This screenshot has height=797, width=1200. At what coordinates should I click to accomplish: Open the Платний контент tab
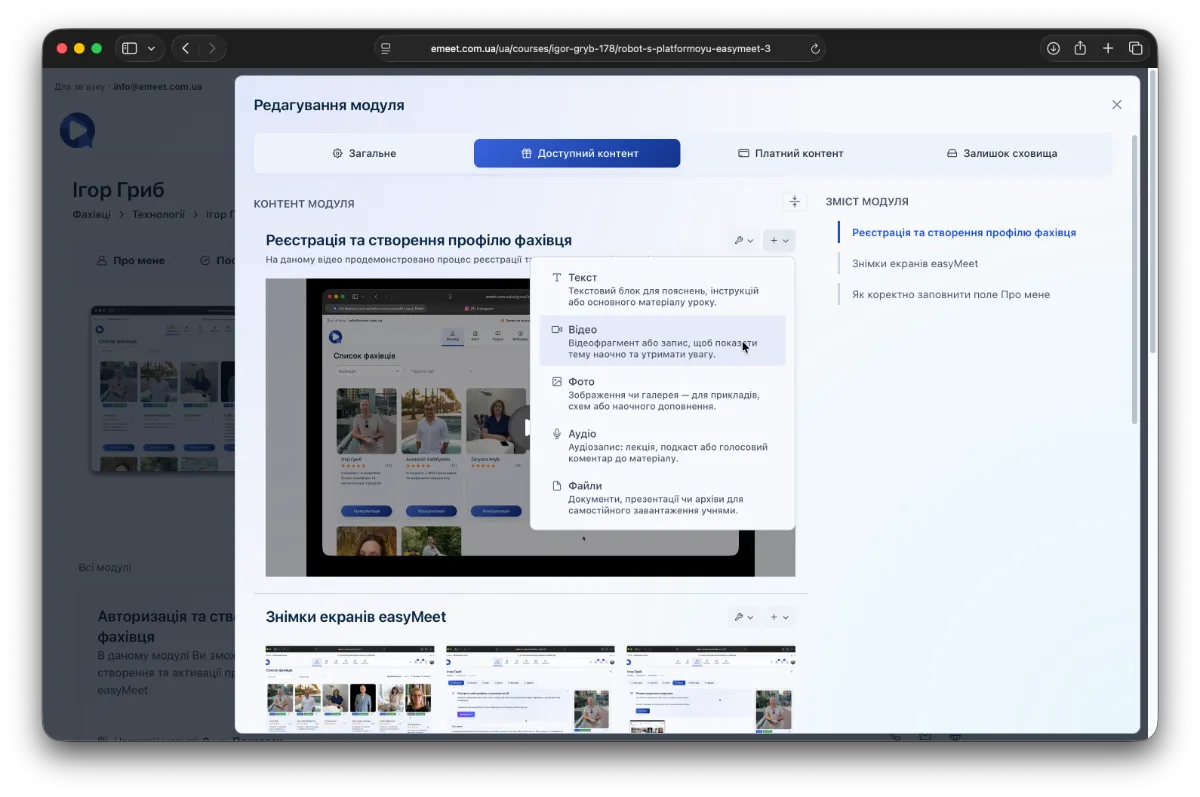pos(790,153)
